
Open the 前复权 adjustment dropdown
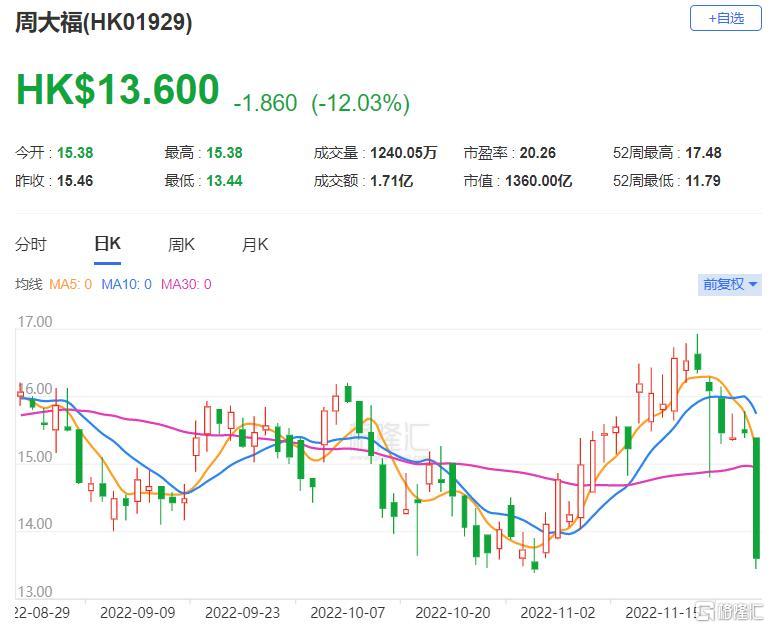(730, 284)
